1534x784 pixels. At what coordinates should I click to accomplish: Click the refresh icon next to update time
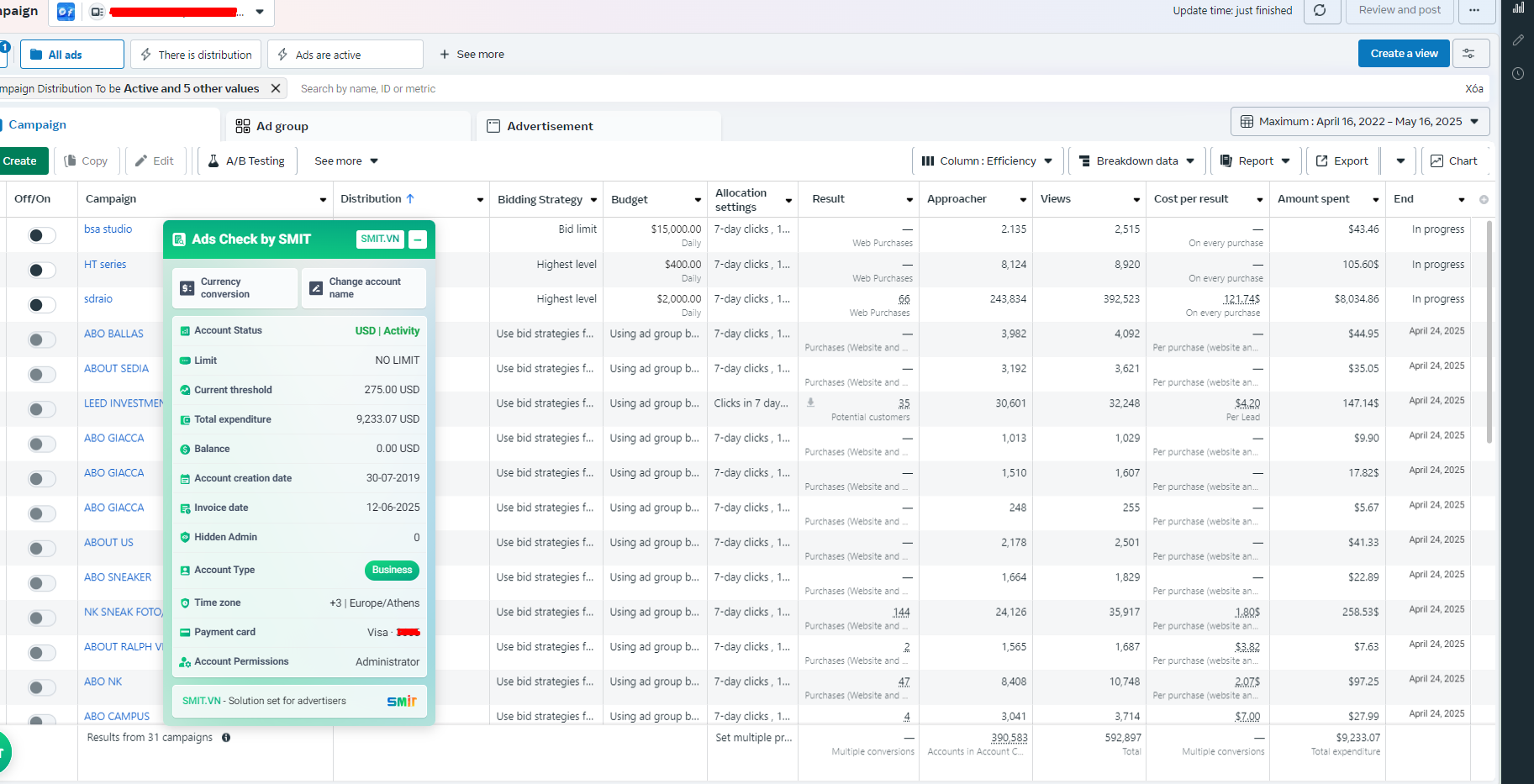[1321, 10]
